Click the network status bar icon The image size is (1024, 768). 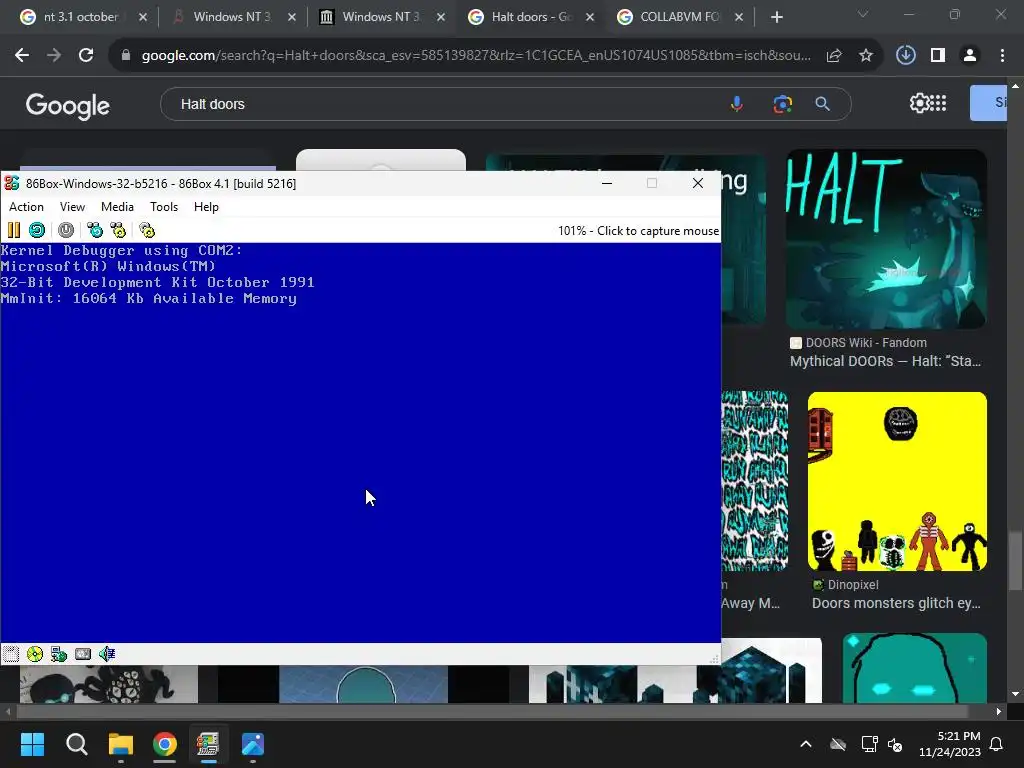tap(59, 654)
